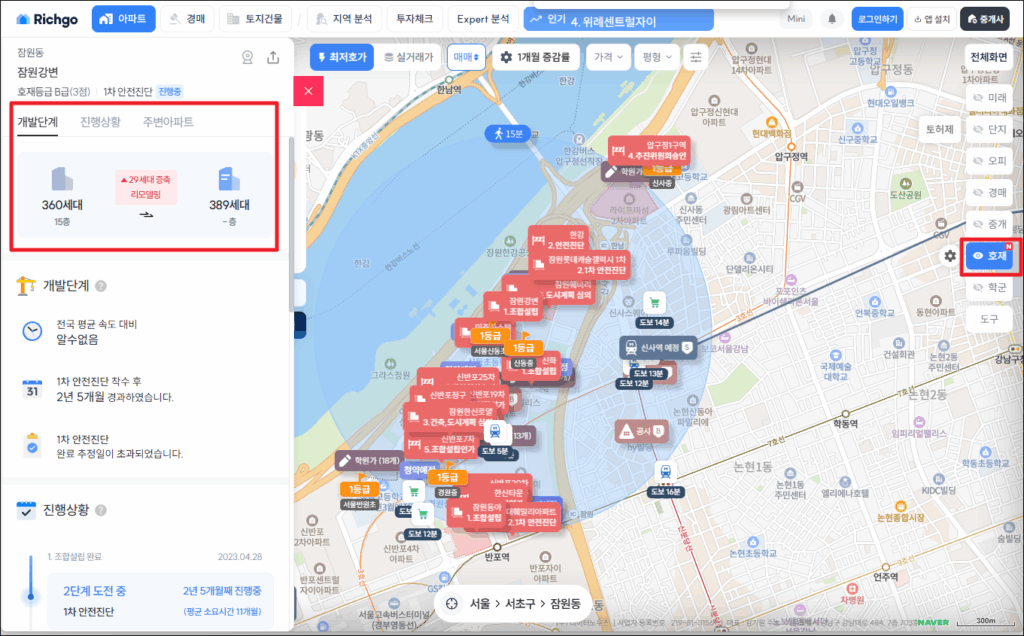The height and width of the screenshot is (636, 1024).
Task: Enable the 경매 map layer
Action: coord(989,192)
